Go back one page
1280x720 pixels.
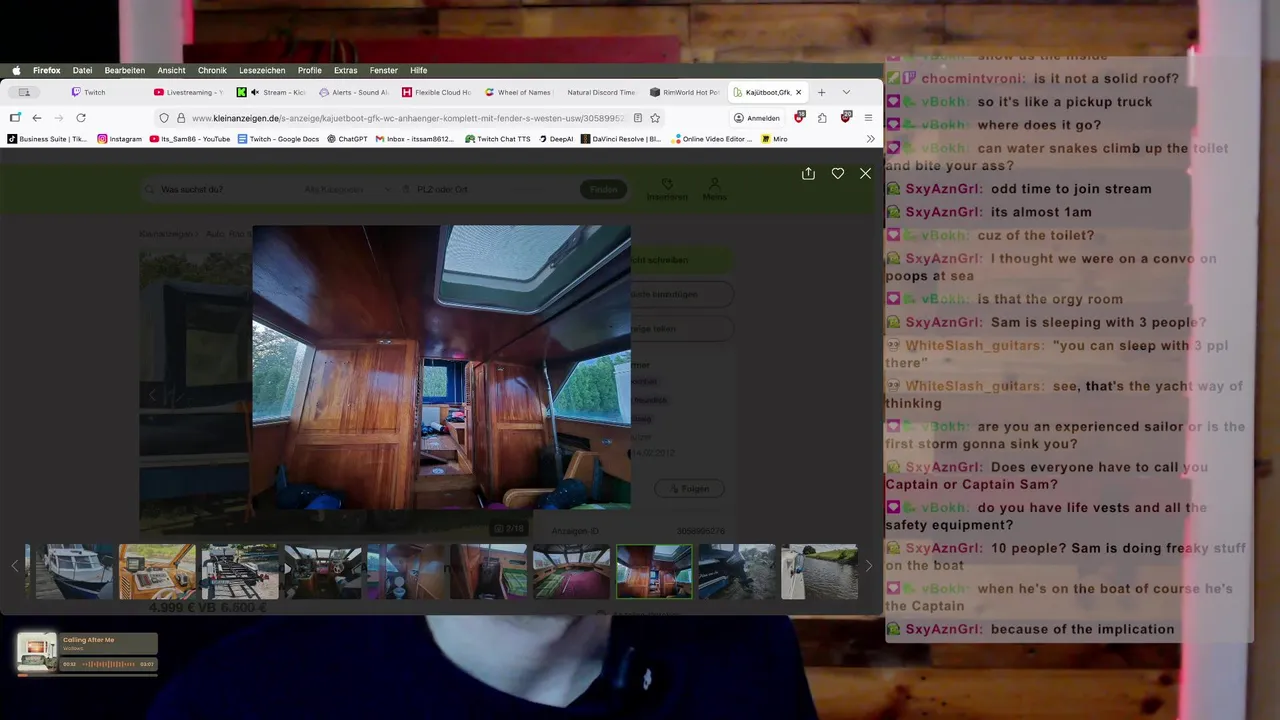click(x=37, y=118)
